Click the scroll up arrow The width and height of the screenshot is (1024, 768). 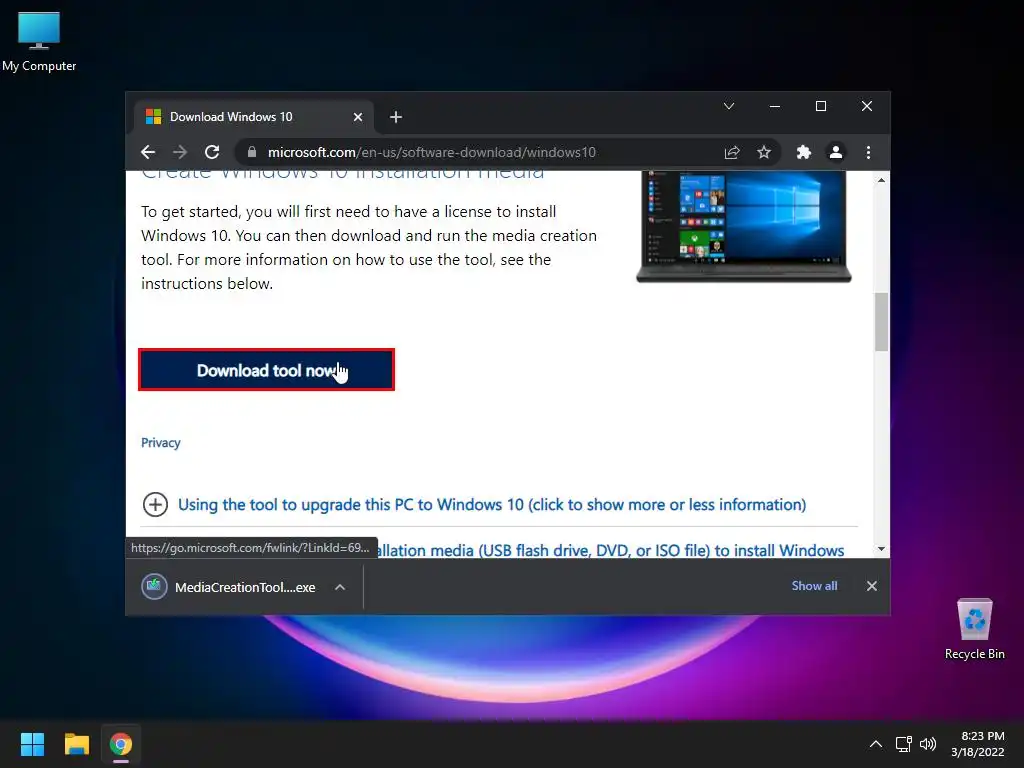click(882, 180)
